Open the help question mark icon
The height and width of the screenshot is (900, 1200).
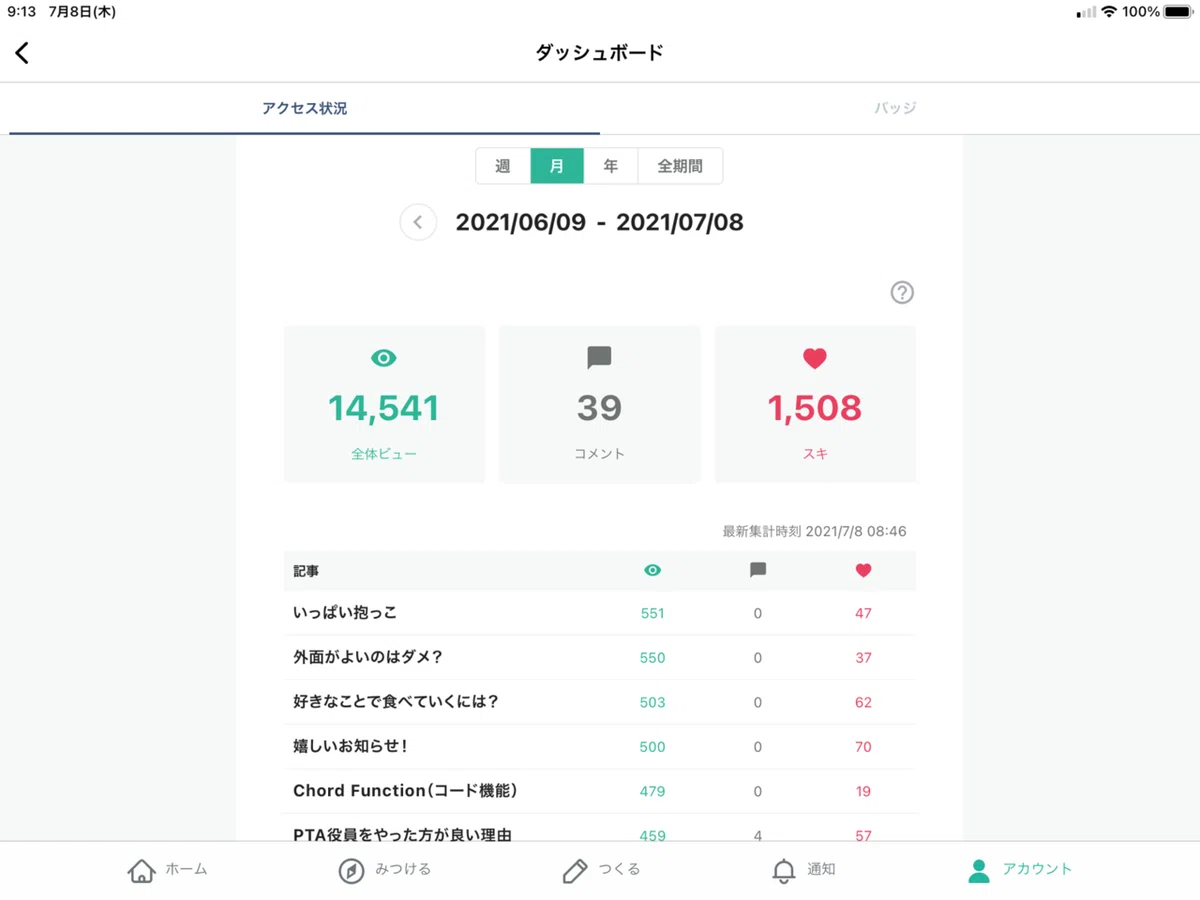coord(902,292)
